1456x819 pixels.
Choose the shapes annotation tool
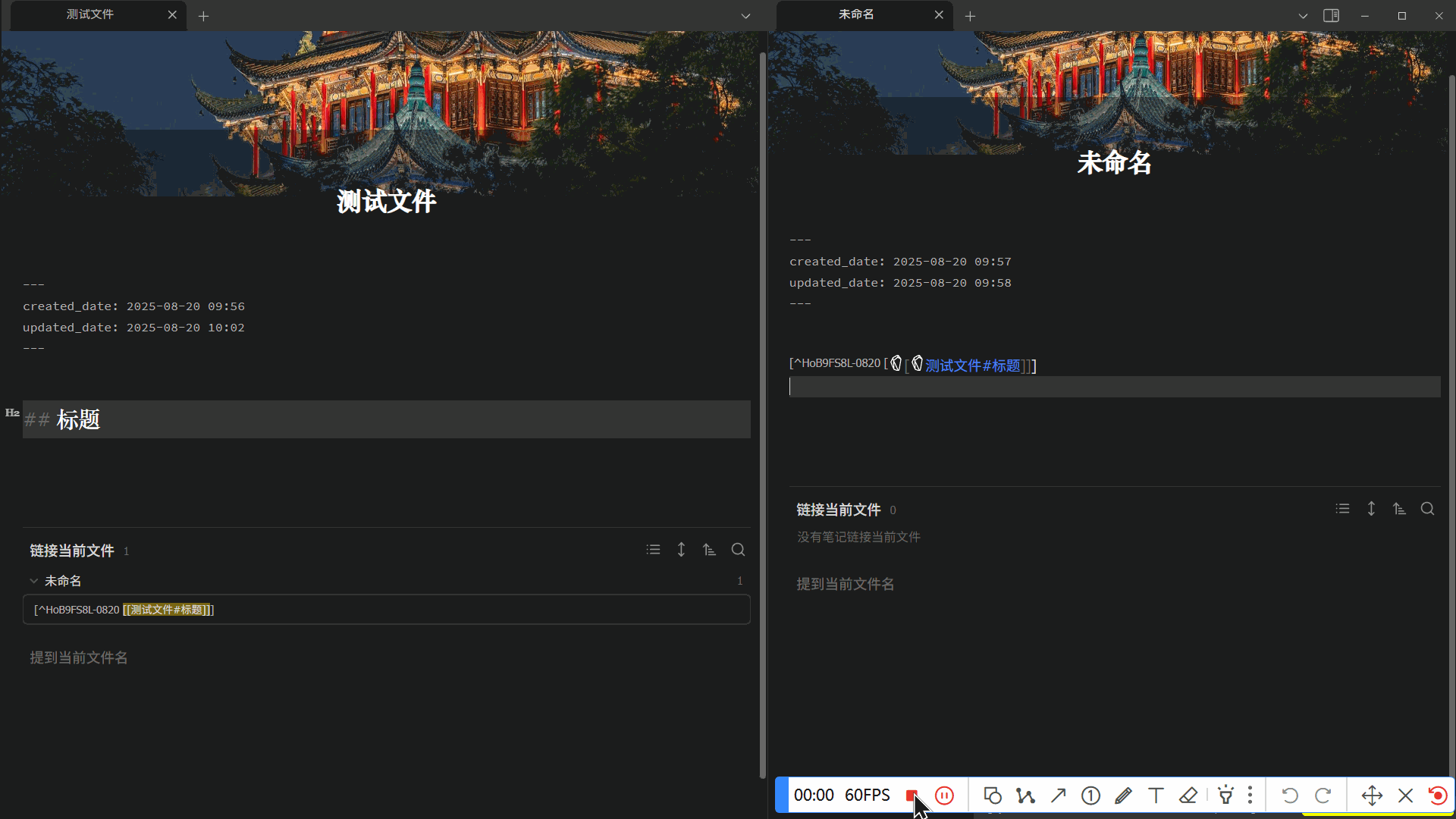pyautogui.click(x=993, y=795)
